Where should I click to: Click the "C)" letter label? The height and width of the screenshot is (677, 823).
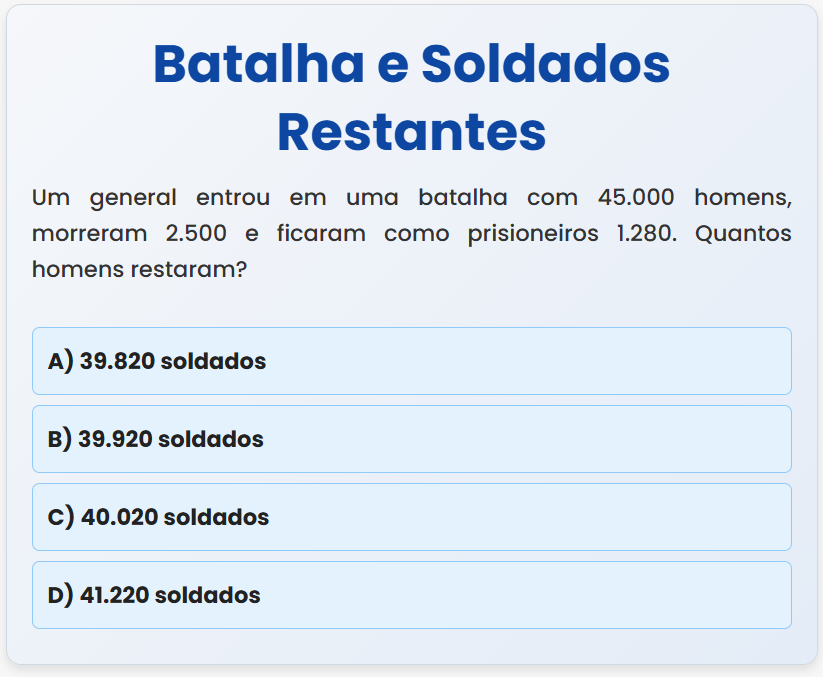(61, 517)
